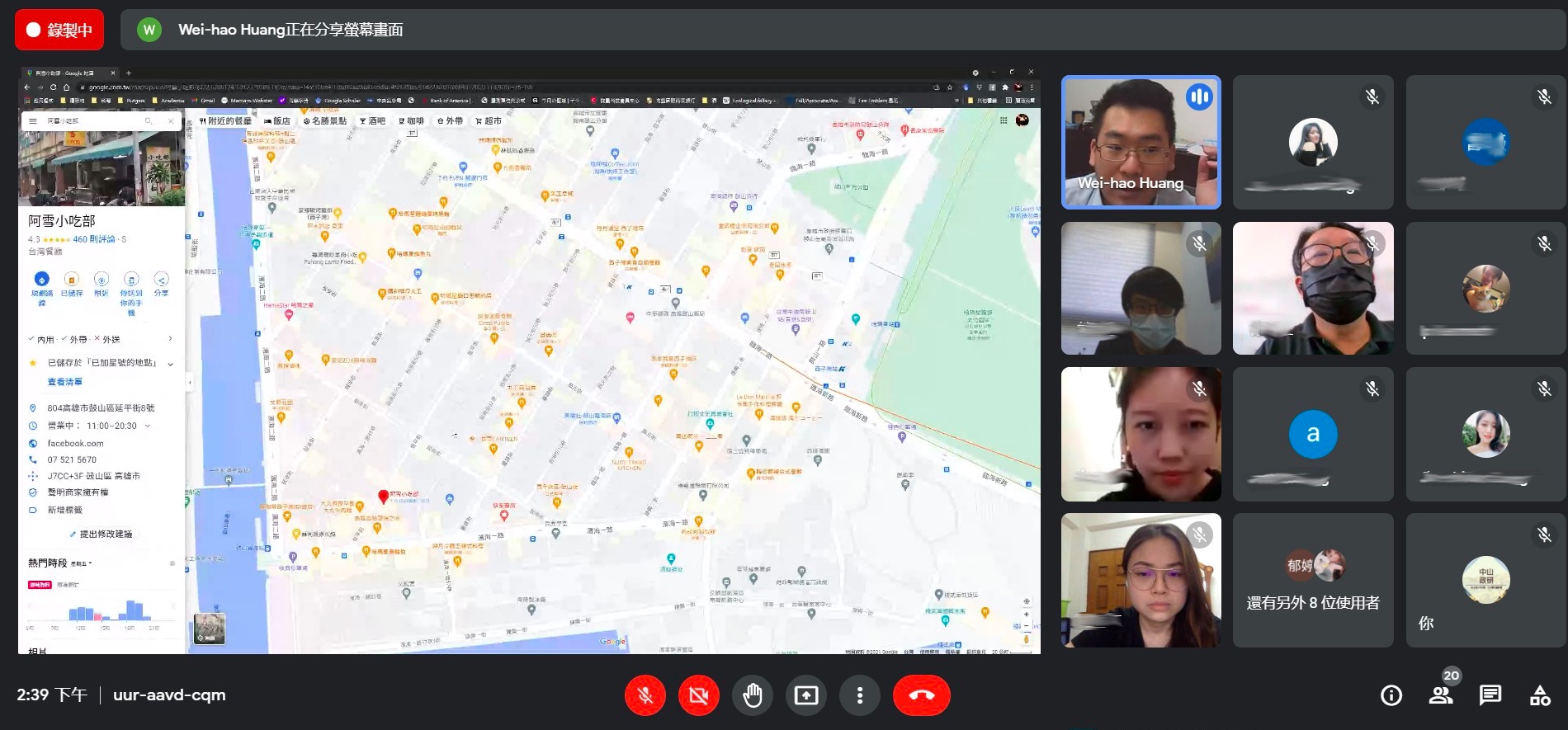Click the 附近的餐廳 category chip on map
Screen dimensions: 1568x730
pyautogui.click(x=225, y=121)
